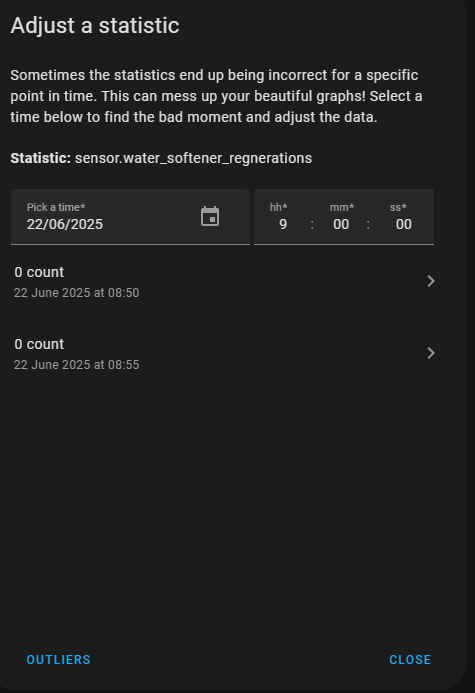The height and width of the screenshot is (693, 475).
Task: Click the '22 June 2025 at 08:55' timestamp
Action: pyautogui.click(x=76, y=365)
